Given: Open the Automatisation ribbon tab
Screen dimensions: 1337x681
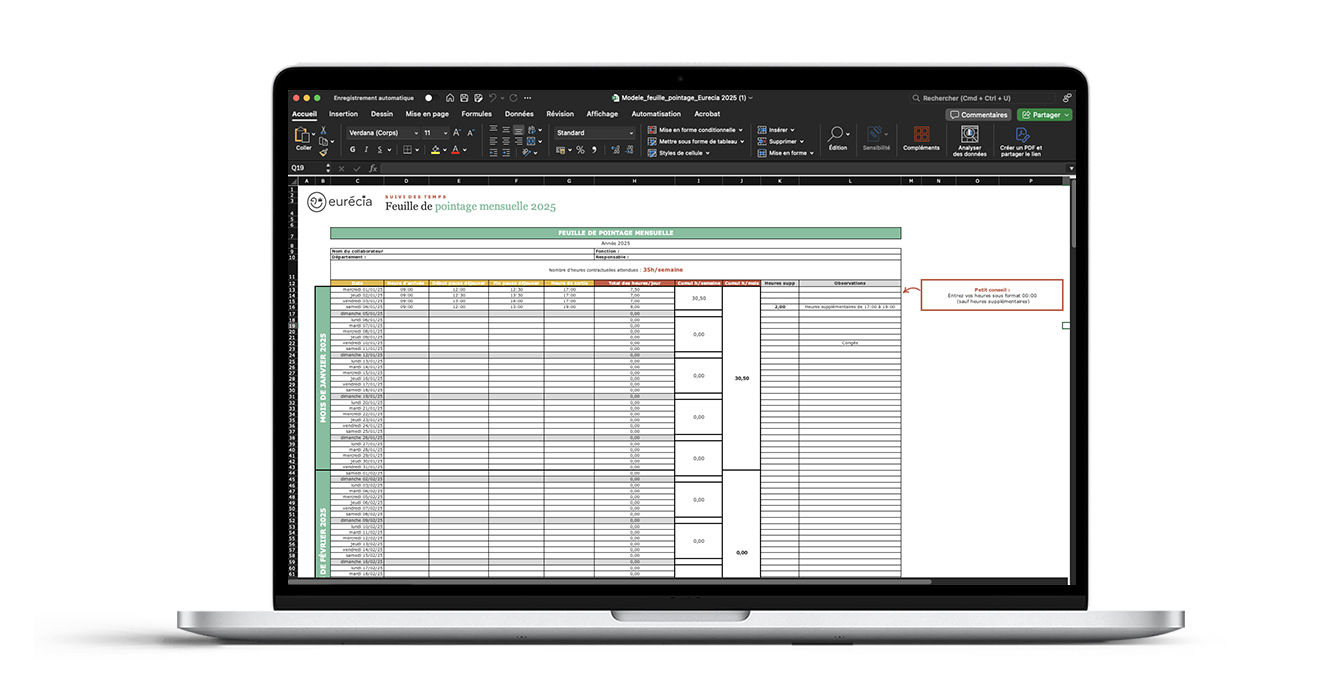Looking at the screenshot, I should coord(656,114).
